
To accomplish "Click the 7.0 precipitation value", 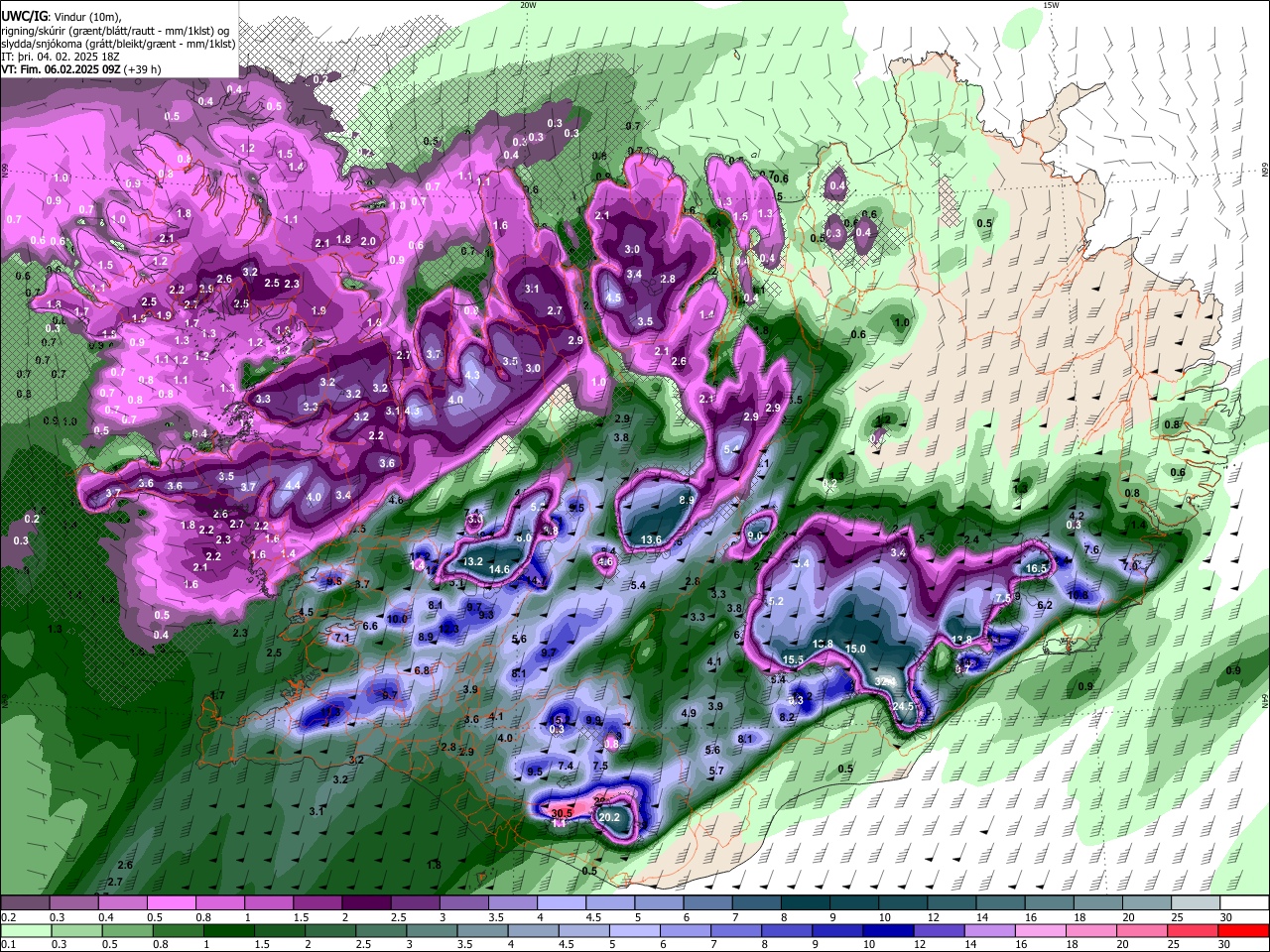I will (x=1129, y=565).
